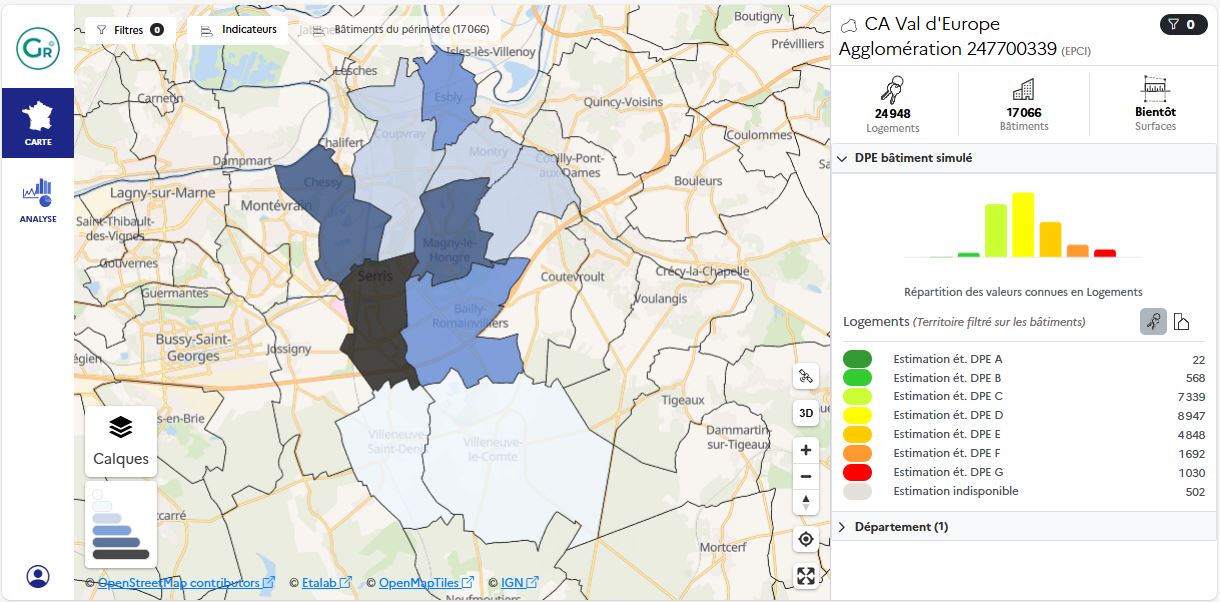This screenshot has height=602, width=1220.
Task: Toggle distribution by Logements keys icon
Action: (1153, 321)
